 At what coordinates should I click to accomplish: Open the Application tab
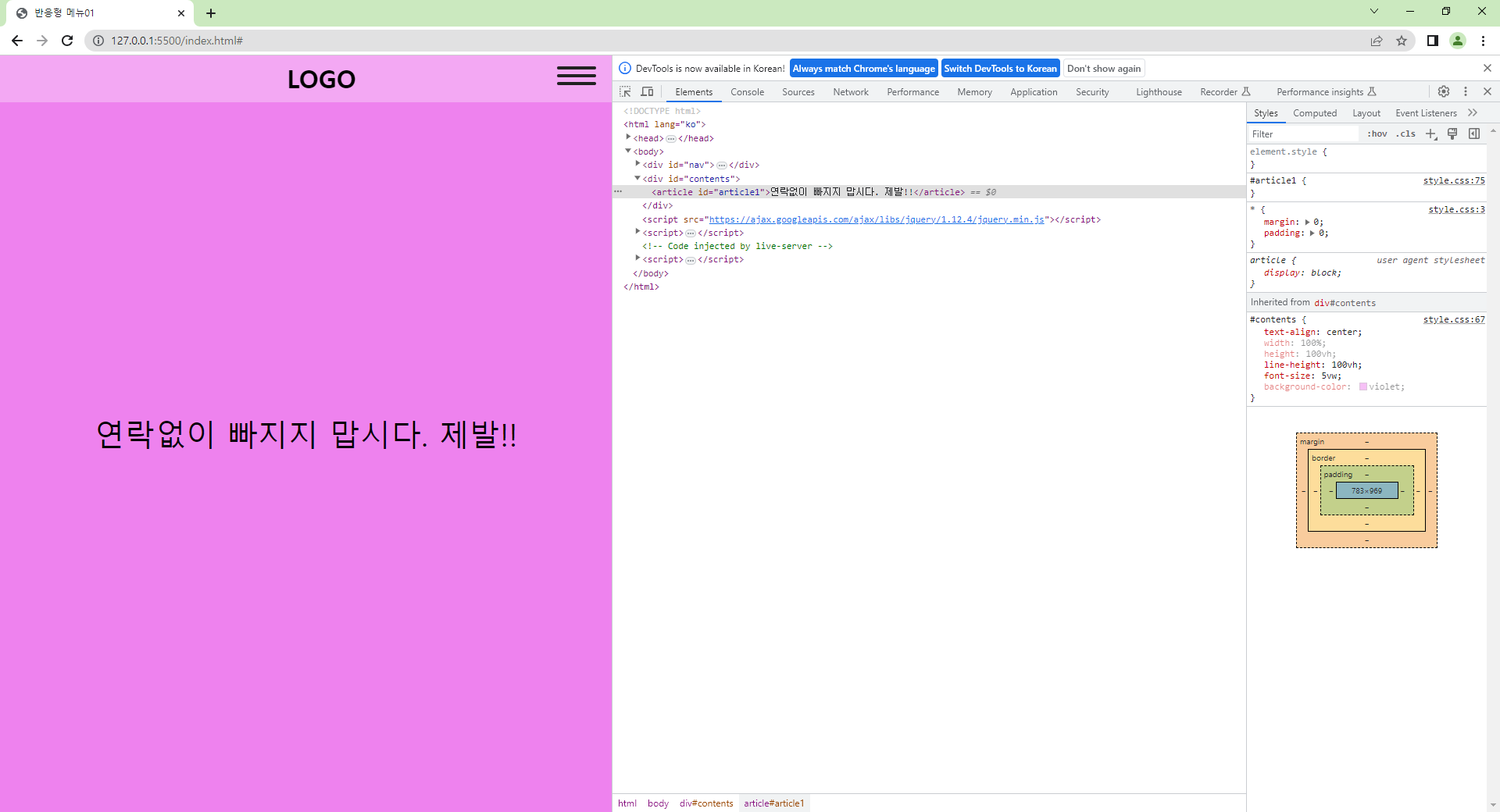coord(1034,92)
